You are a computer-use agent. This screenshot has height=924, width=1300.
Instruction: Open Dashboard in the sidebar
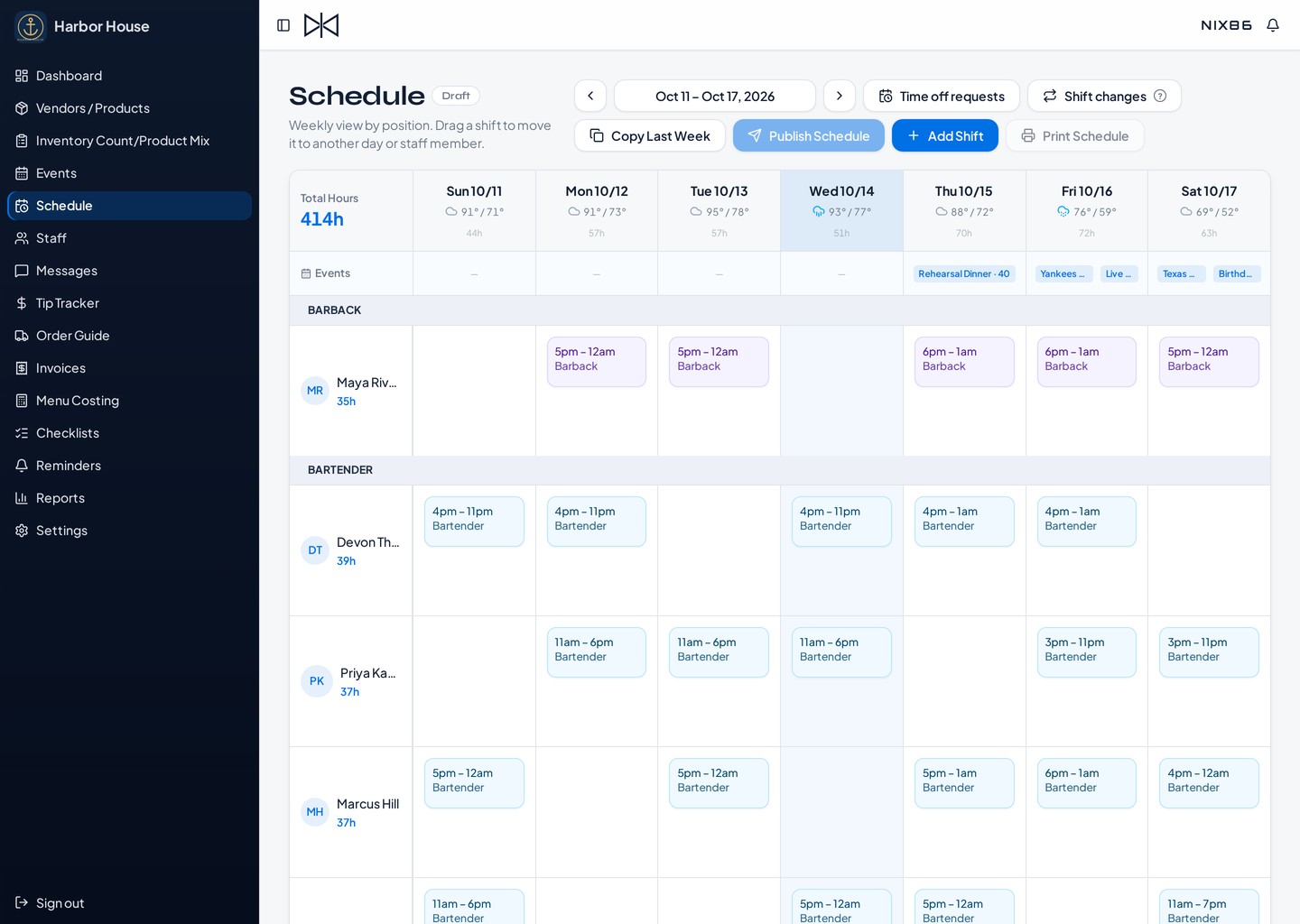129,76
